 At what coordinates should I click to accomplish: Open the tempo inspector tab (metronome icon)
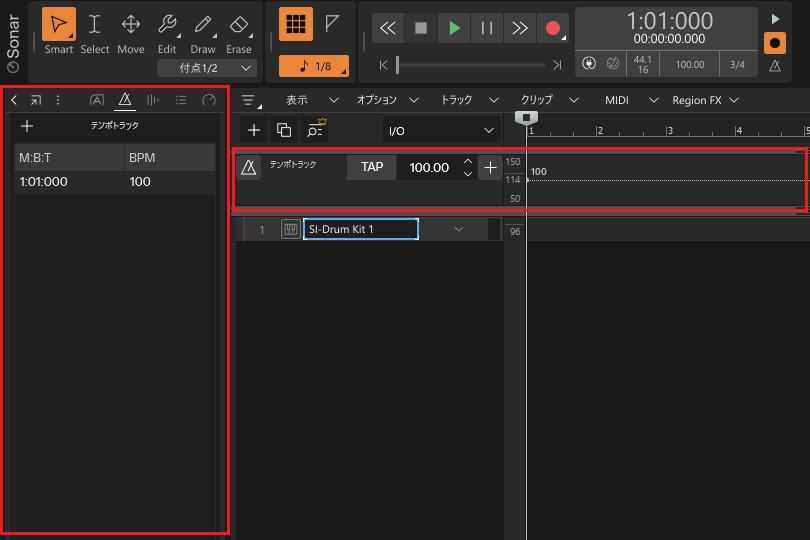(x=125, y=100)
